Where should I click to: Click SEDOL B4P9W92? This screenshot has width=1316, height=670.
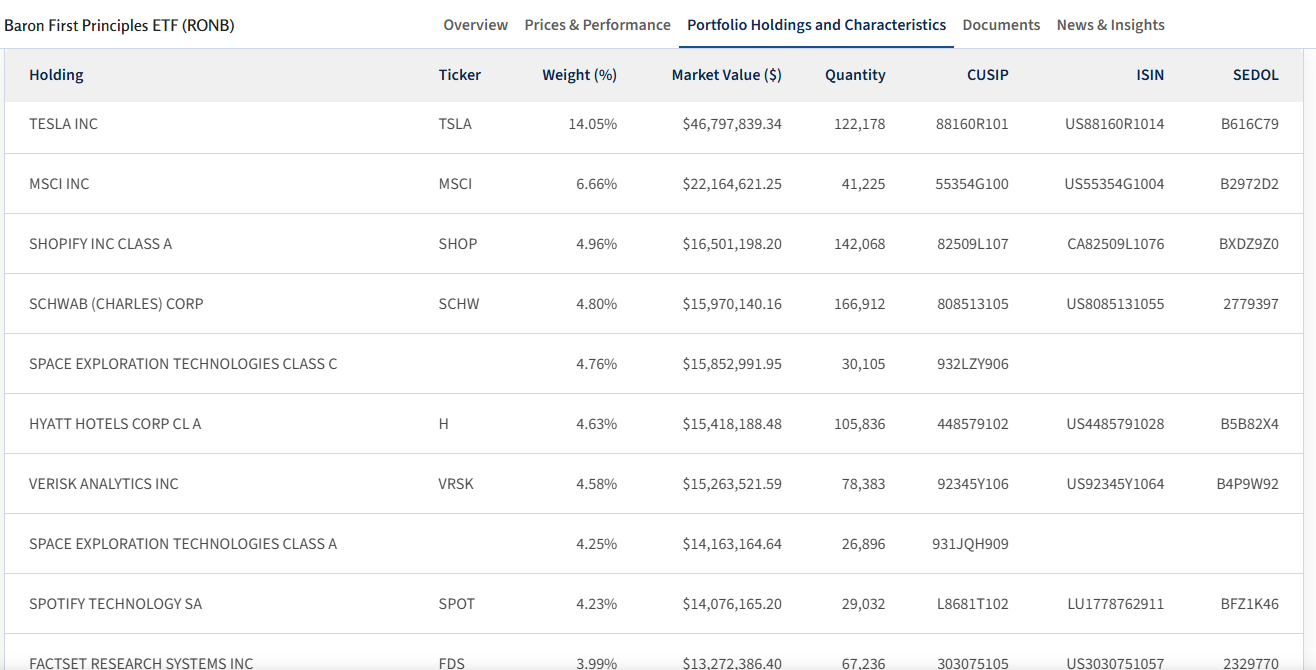pos(1247,484)
